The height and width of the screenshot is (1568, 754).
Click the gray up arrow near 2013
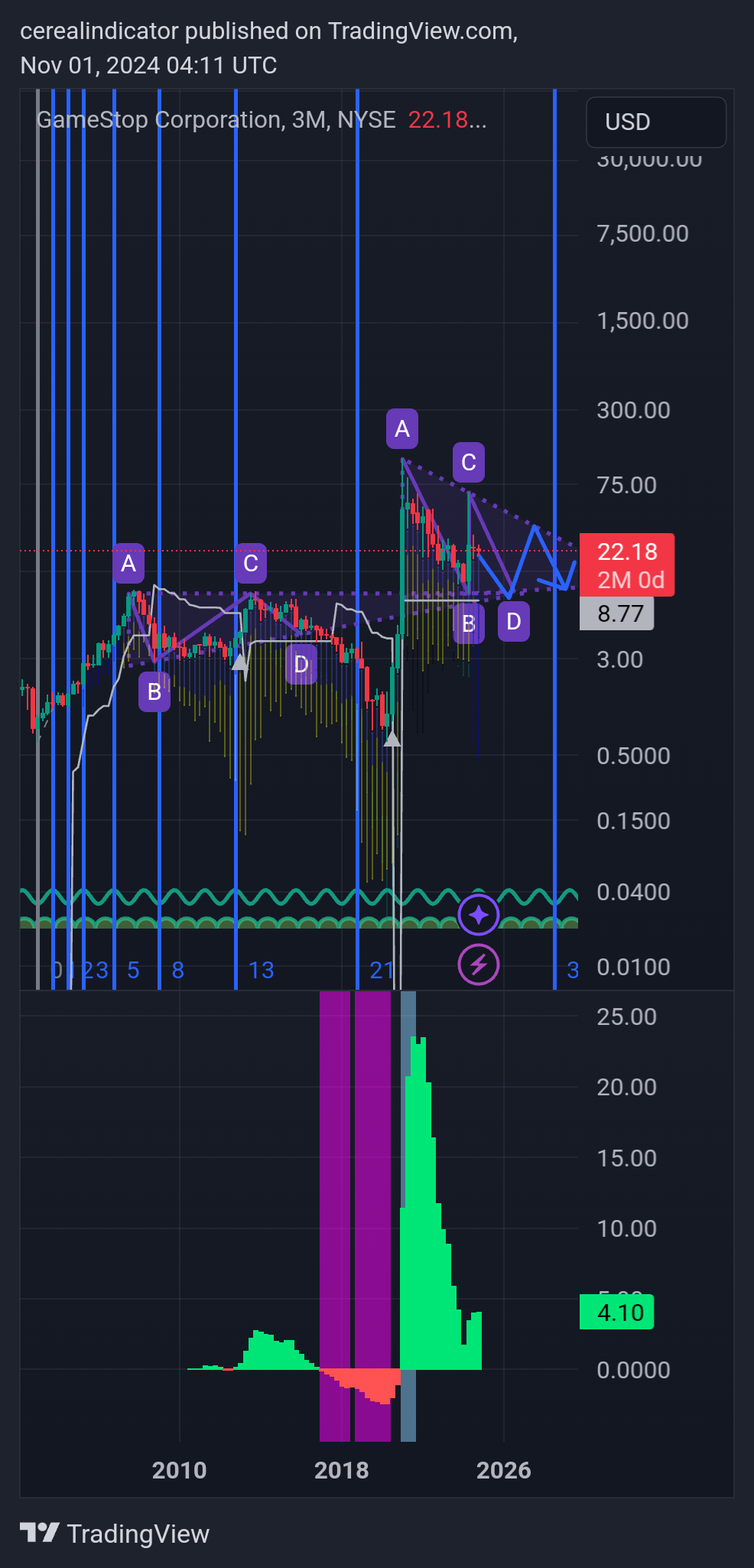click(x=239, y=662)
